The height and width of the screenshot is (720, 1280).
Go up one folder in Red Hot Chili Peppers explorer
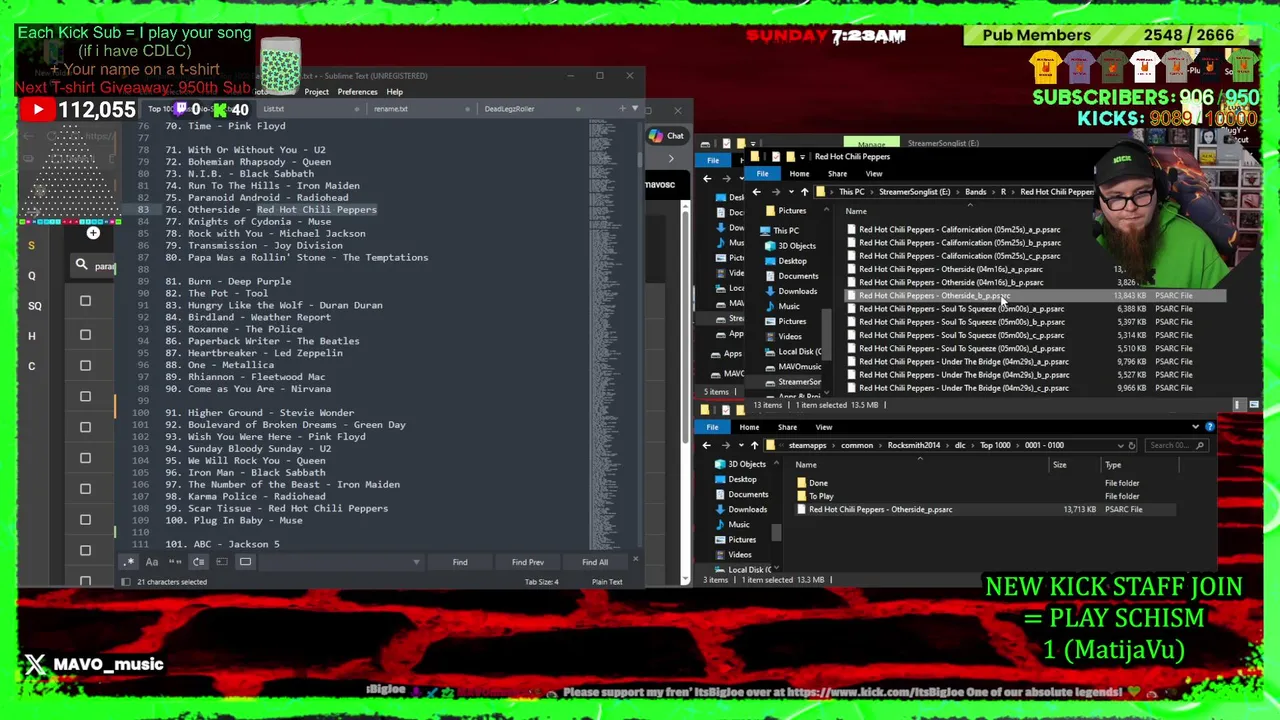804,192
